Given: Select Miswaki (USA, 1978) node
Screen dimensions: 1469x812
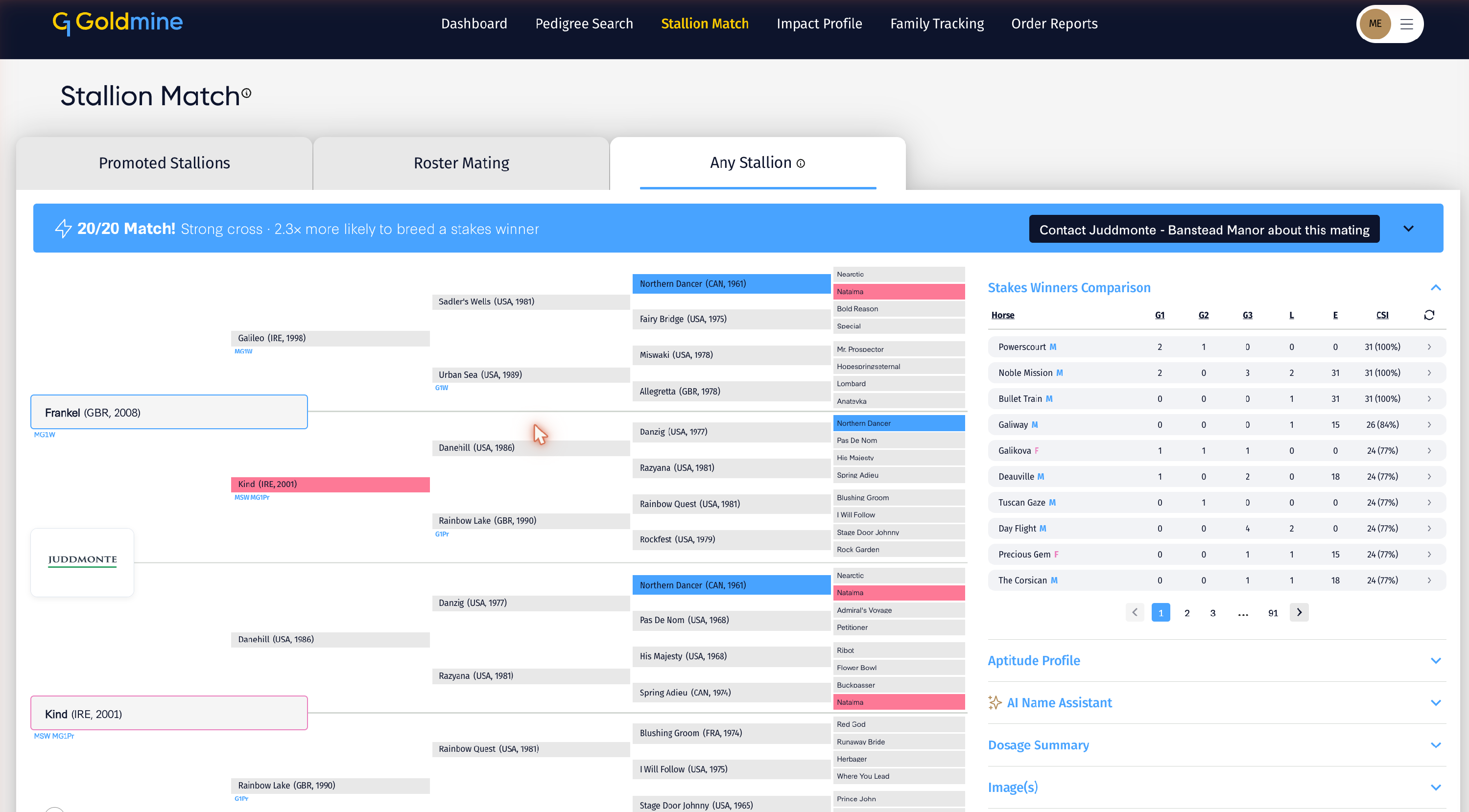Looking at the screenshot, I should (x=731, y=355).
